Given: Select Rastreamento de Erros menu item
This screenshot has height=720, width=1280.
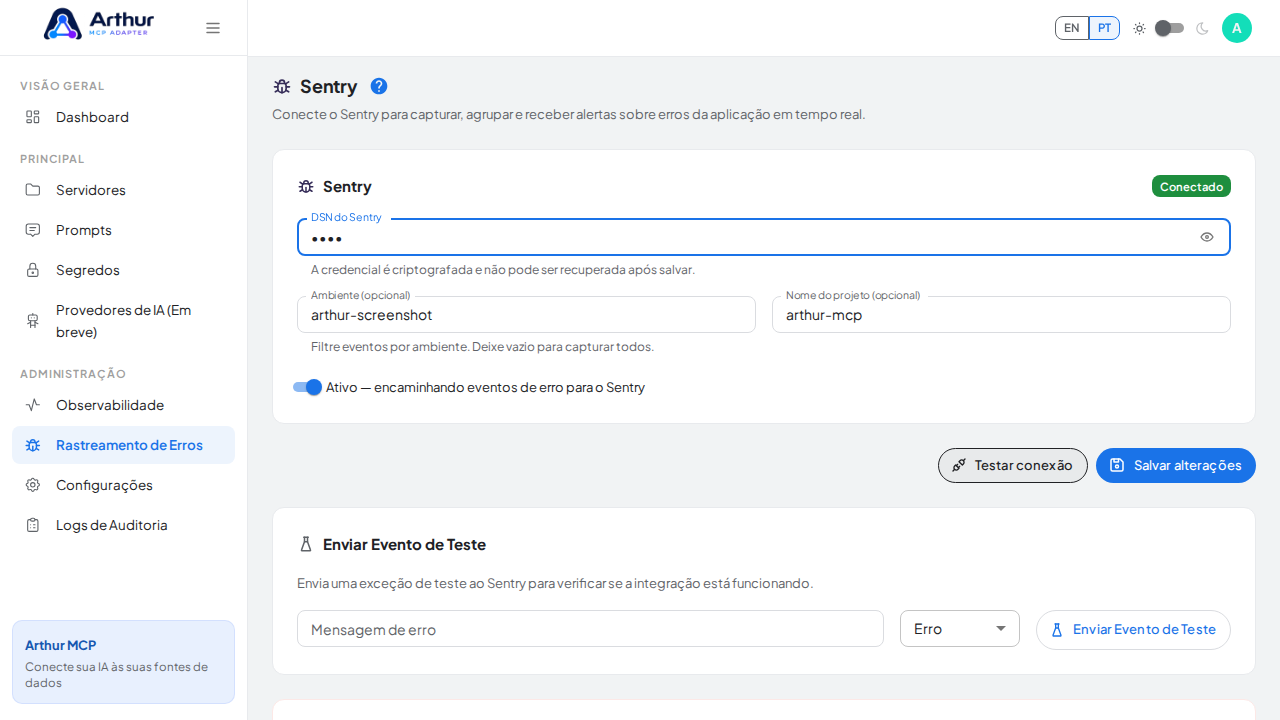Looking at the screenshot, I should [123, 445].
